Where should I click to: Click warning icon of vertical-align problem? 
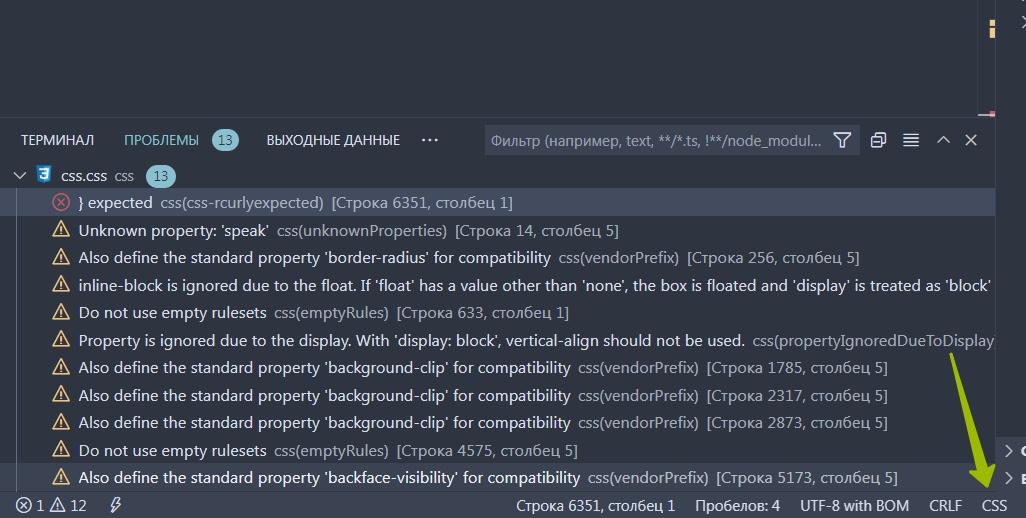pos(61,339)
